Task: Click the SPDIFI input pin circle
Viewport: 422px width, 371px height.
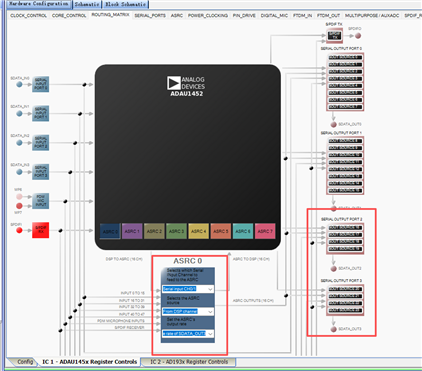Action: pos(19,230)
